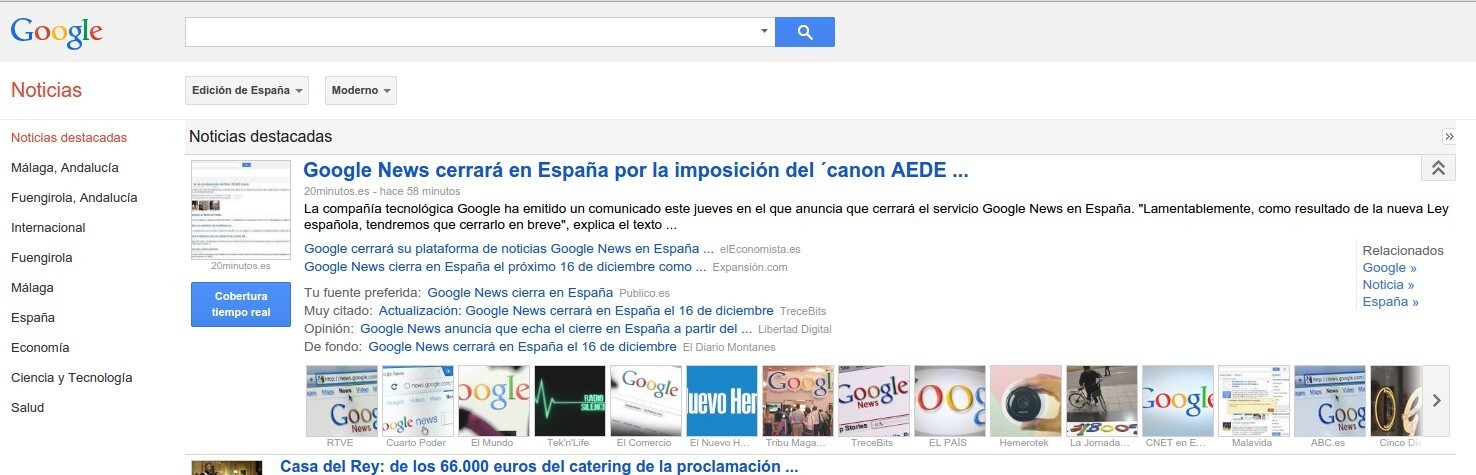
Task: Open Málaga, Andalucía section
Action: point(65,168)
